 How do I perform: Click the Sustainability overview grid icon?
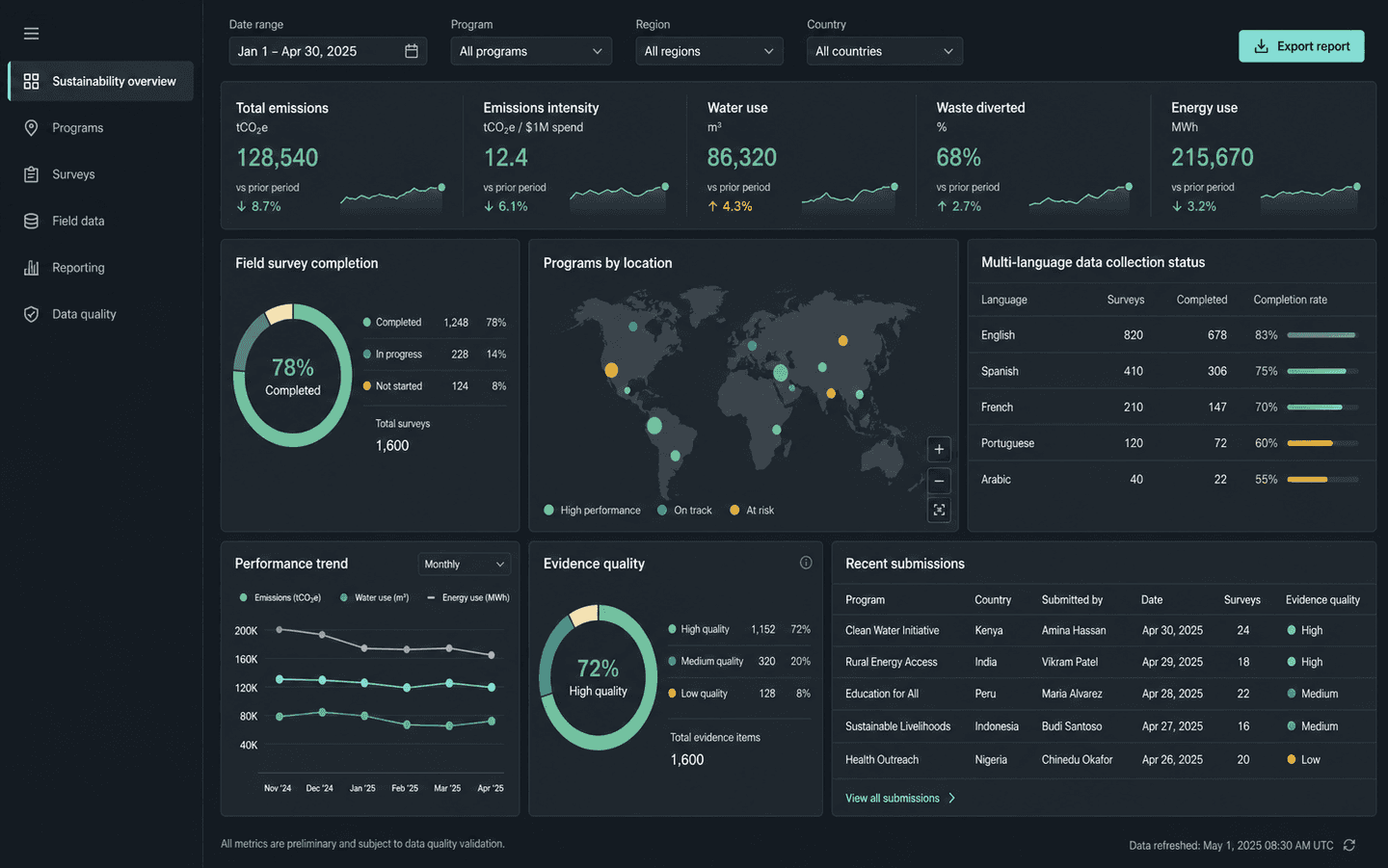coord(31,81)
